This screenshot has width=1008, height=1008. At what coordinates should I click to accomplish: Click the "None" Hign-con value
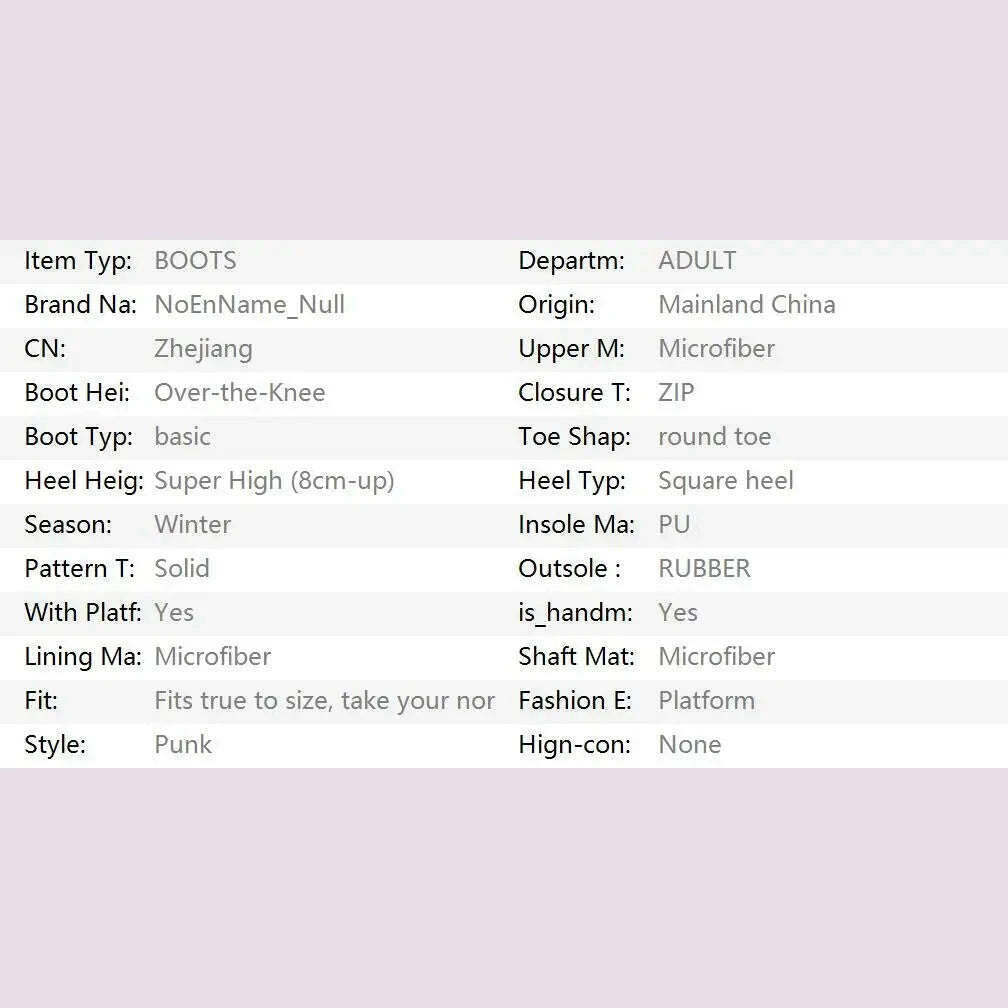(x=689, y=745)
